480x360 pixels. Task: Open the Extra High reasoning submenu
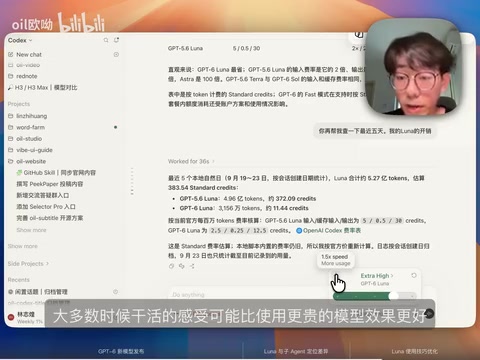click(x=377, y=276)
